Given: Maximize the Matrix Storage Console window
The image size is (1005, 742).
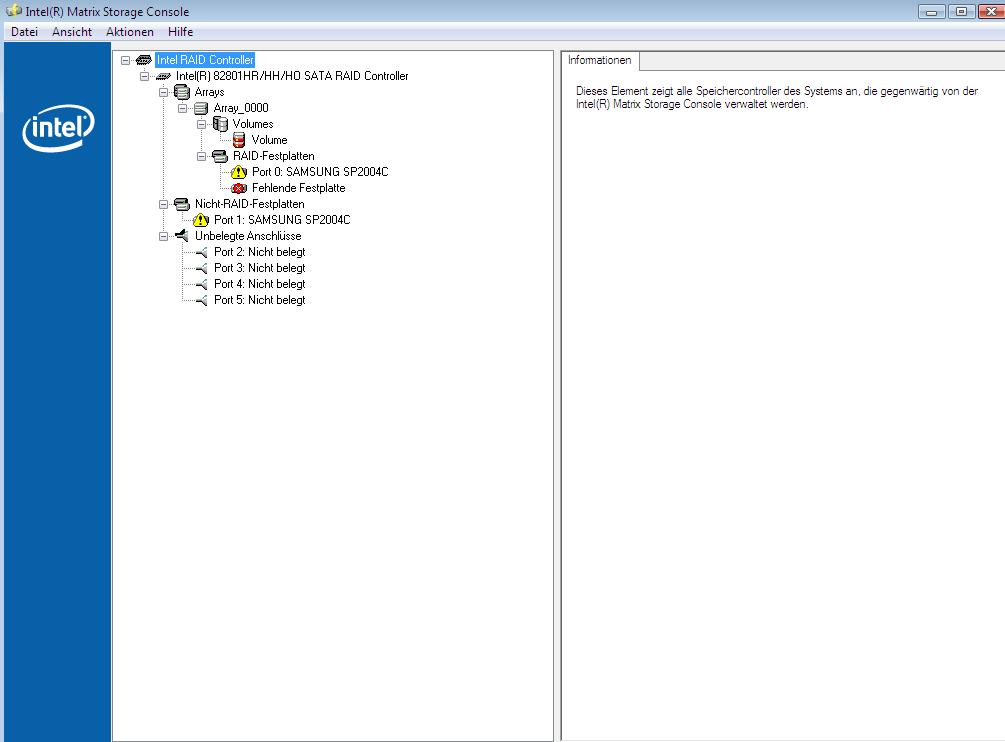Looking at the screenshot, I should [961, 12].
